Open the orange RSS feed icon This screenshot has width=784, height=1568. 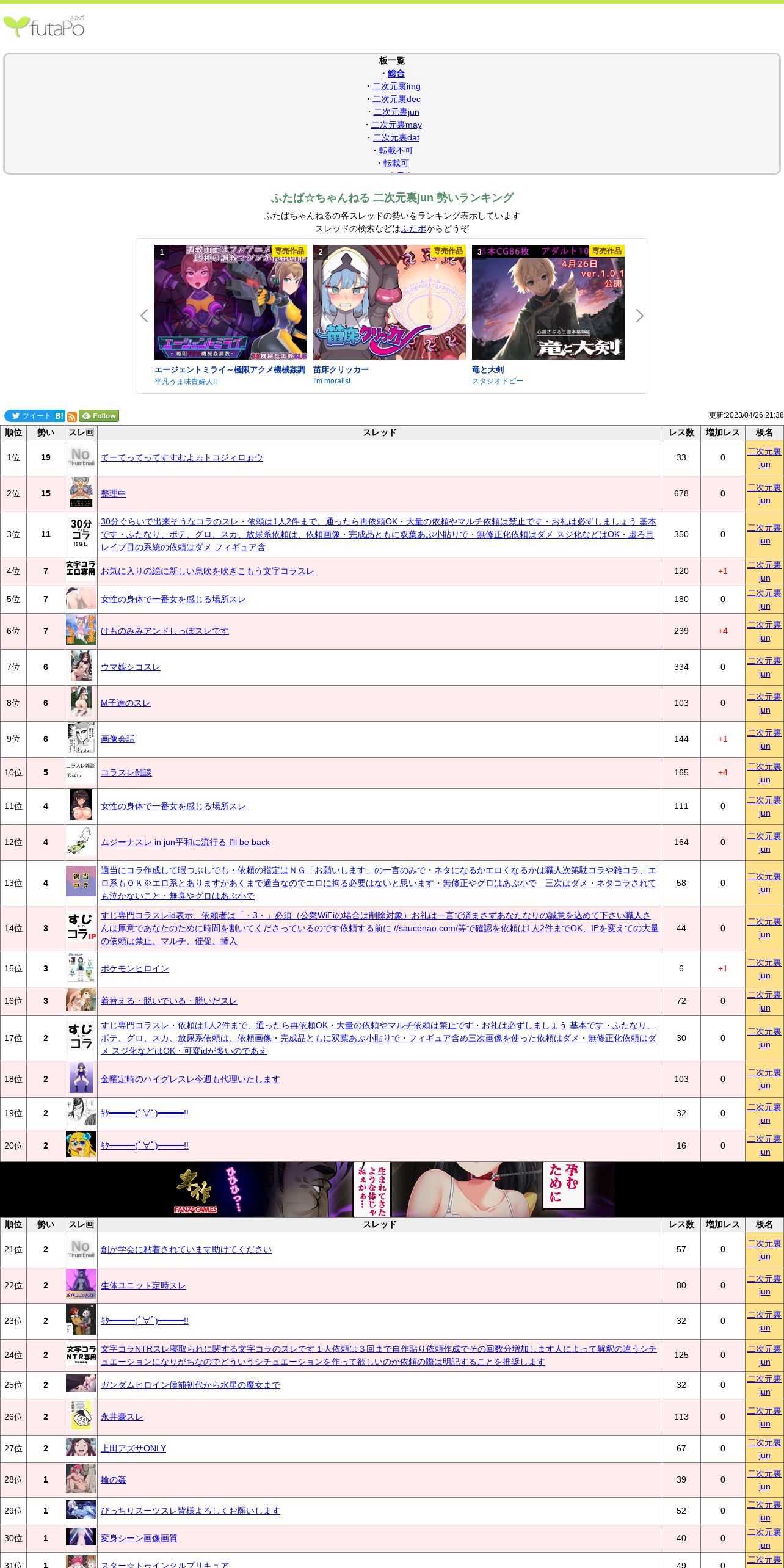pyautogui.click(x=72, y=416)
